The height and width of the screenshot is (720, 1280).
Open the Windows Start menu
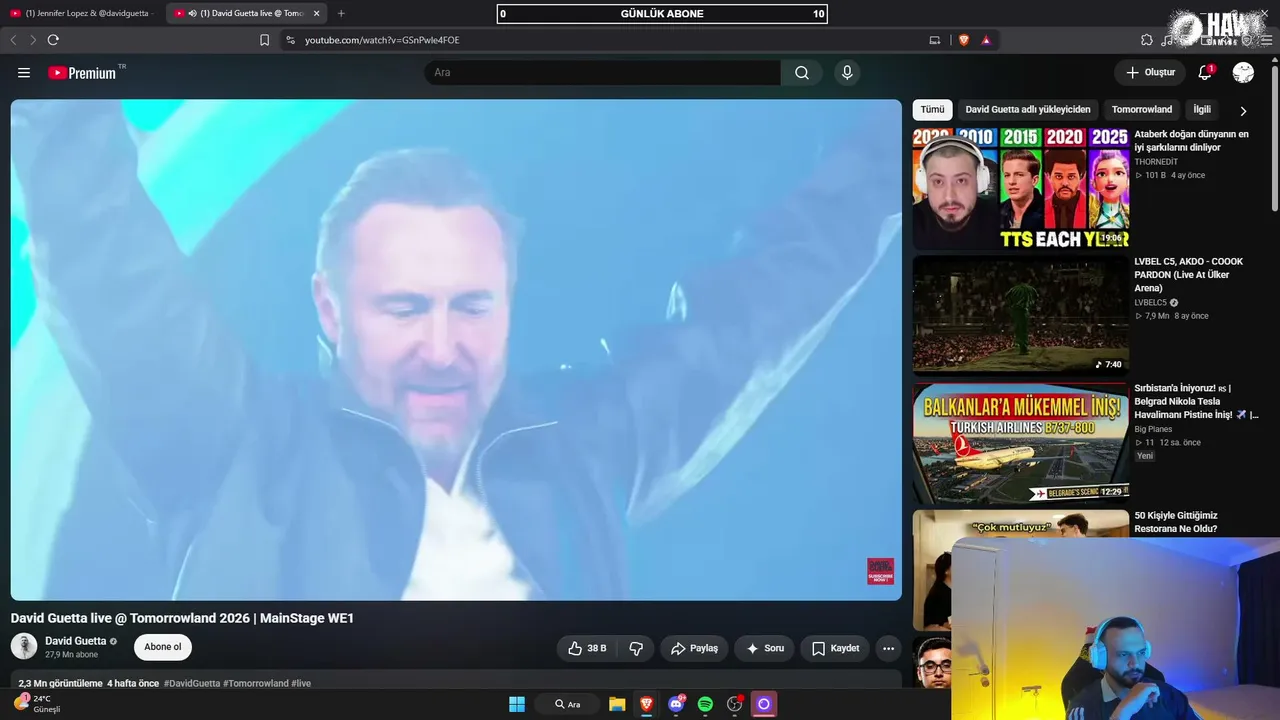pyautogui.click(x=517, y=704)
